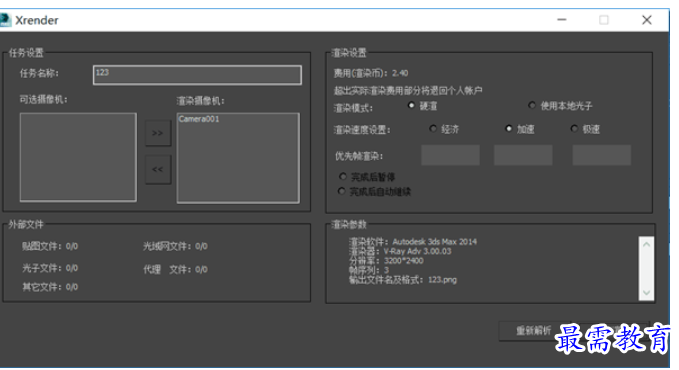Select Camera001 in the 渲染摄像机 list

(199, 119)
